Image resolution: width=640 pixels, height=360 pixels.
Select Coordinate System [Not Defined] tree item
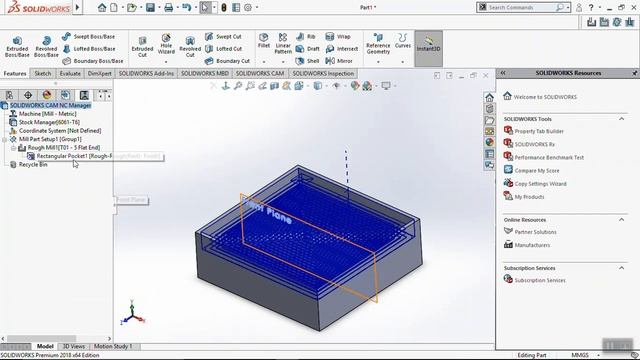pyautogui.click(x=60, y=131)
